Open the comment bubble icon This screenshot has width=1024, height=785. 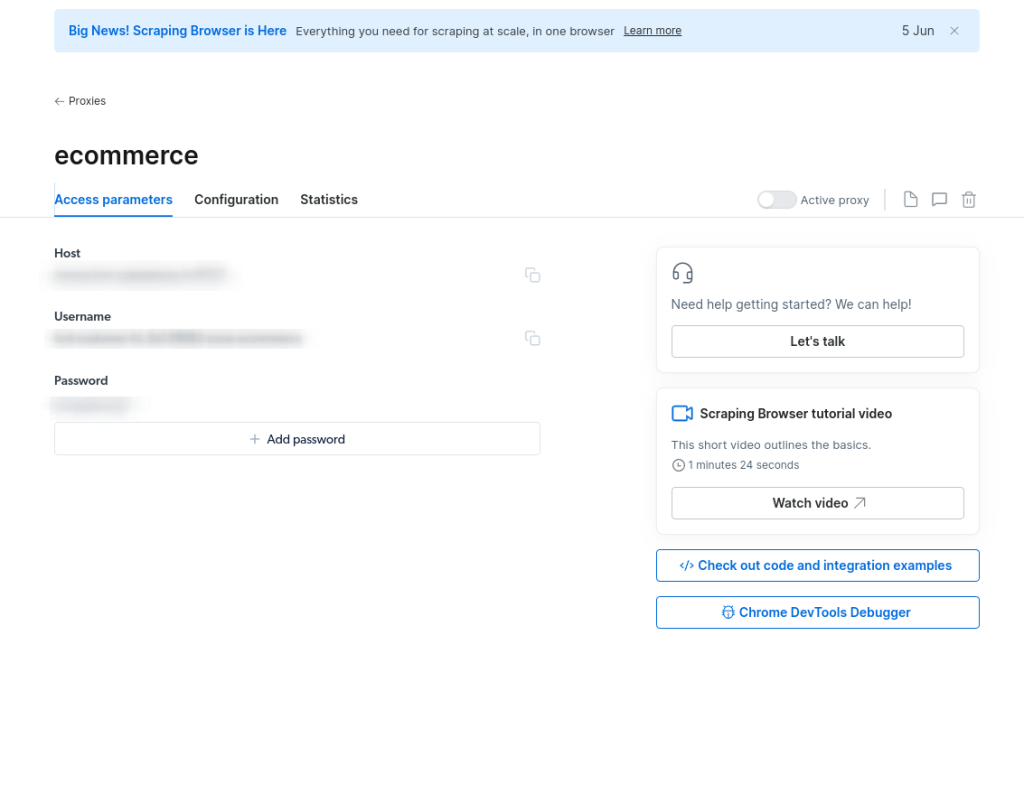coord(939,200)
